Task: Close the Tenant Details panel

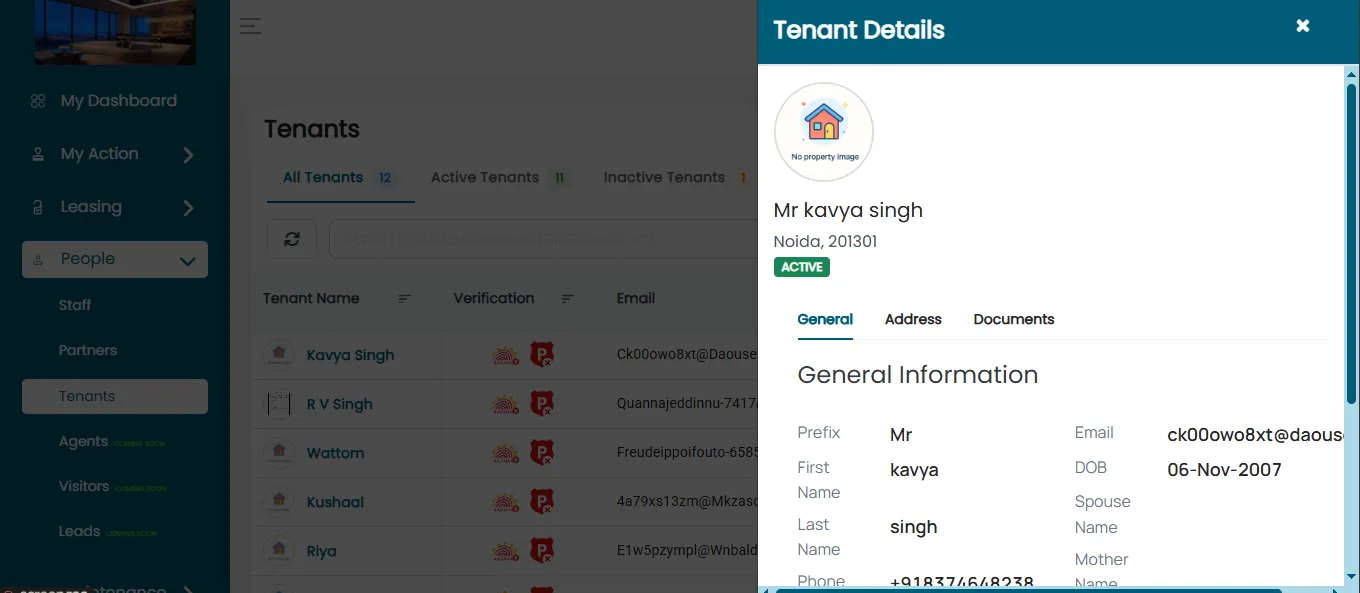Action: (x=1303, y=26)
